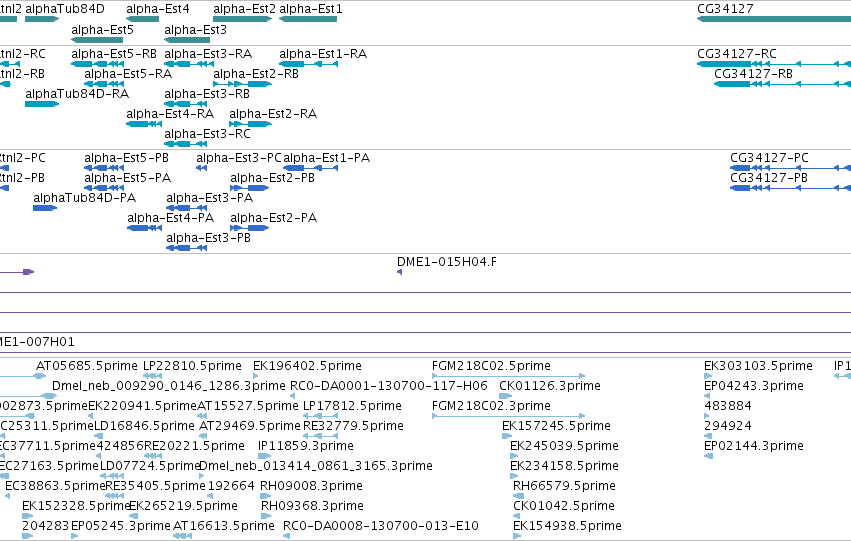The height and width of the screenshot is (541, 851).
Task: Click EST EK303103.5prime
Action: (708, 376)
